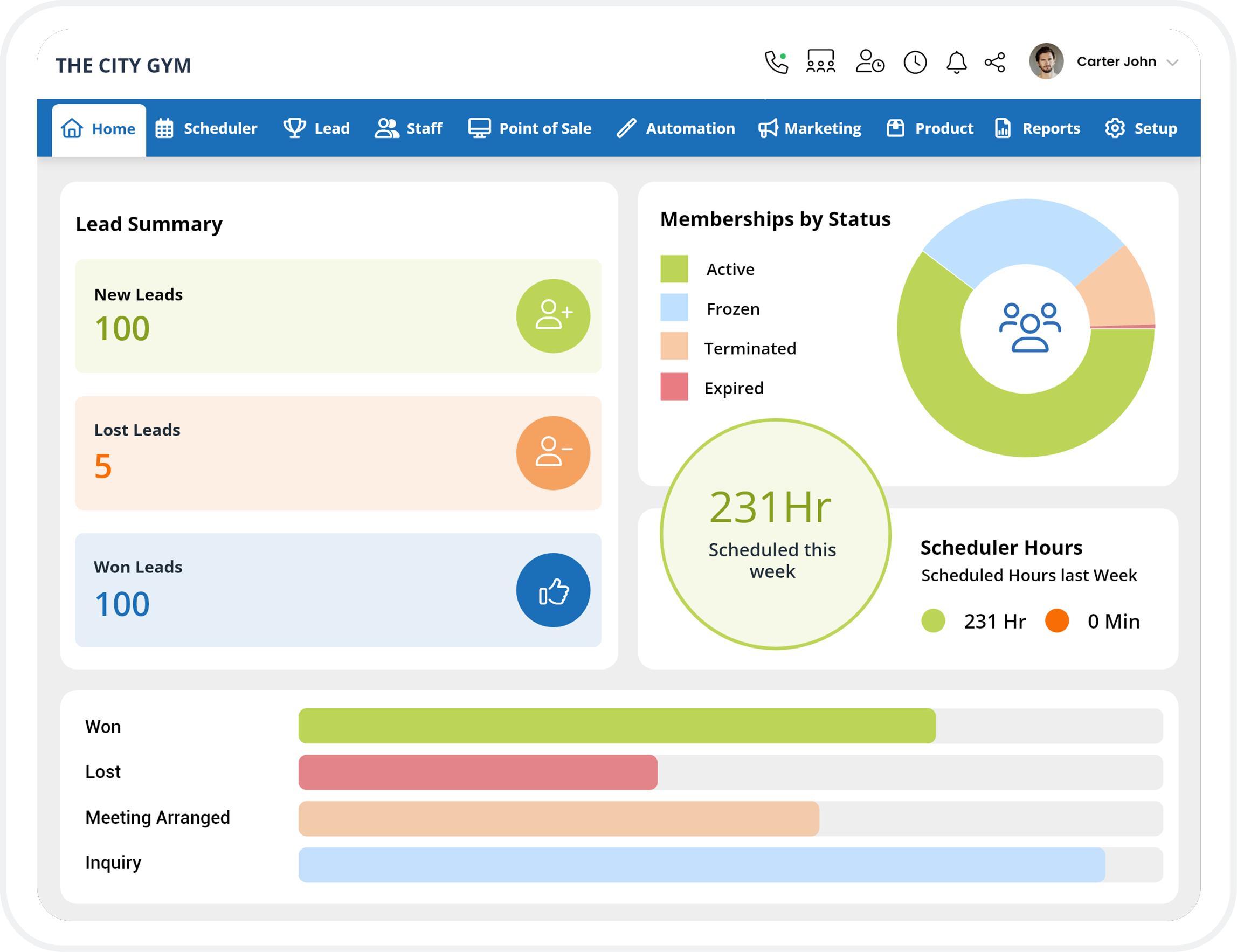
Task: Navigate to Point of Sale
Action: tap(530, 128)
